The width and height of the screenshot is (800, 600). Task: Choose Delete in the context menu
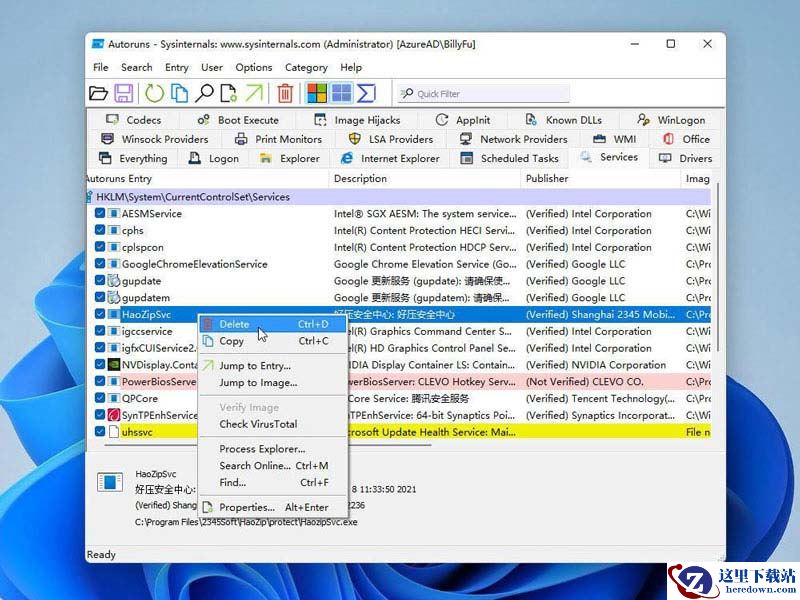[272, 324]
